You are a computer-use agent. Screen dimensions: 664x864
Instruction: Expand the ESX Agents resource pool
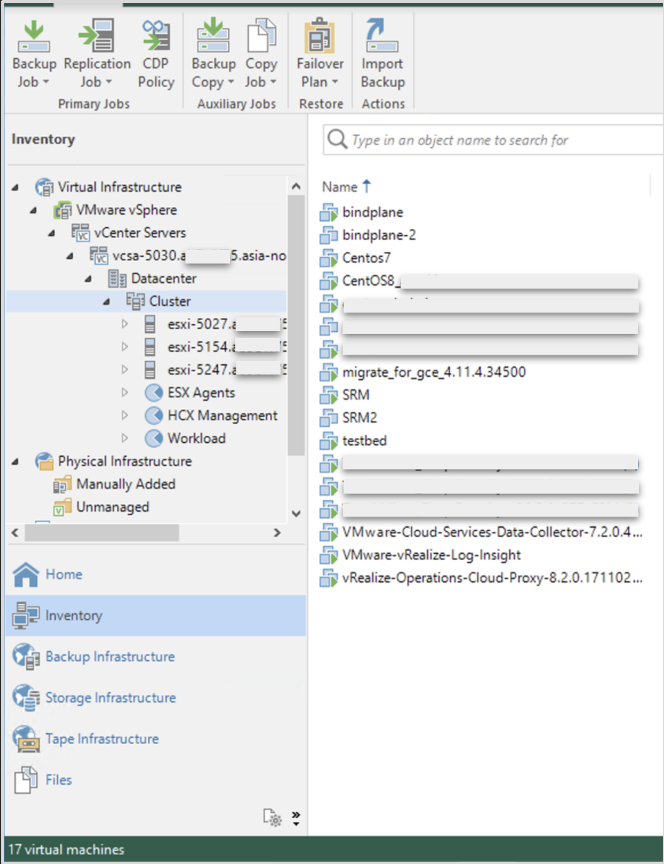[125, 393]
